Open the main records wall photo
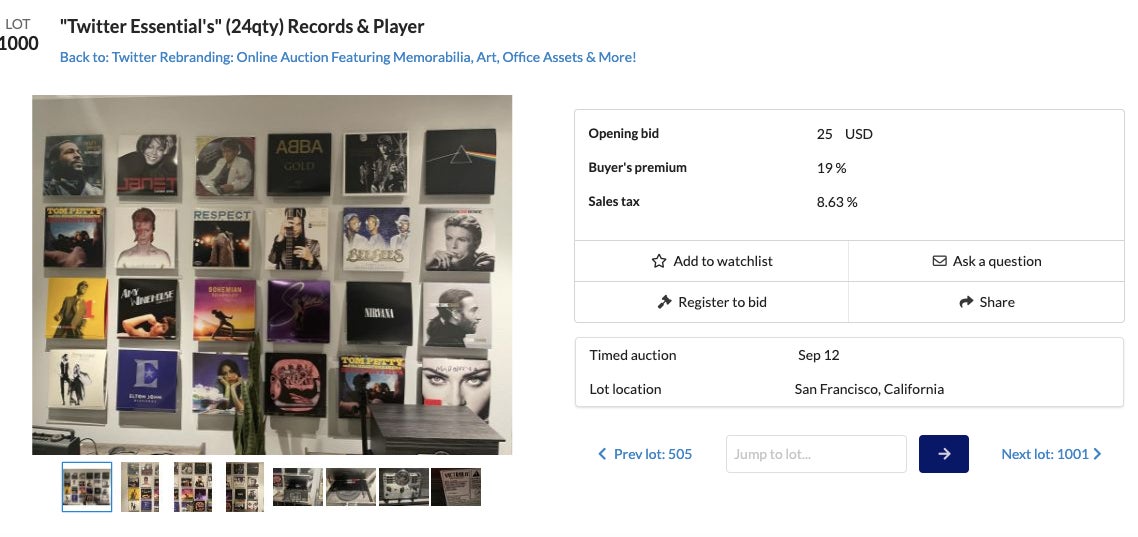 (272, 275)
